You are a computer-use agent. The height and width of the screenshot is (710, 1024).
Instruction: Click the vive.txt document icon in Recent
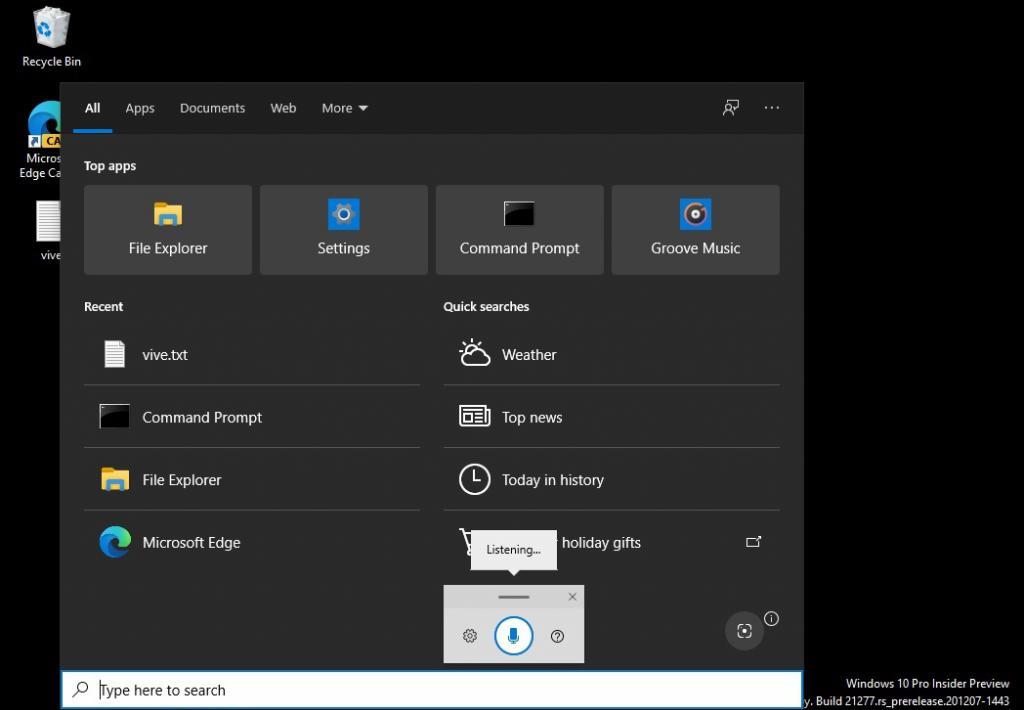pyautogui.click(x=114, y=354)
